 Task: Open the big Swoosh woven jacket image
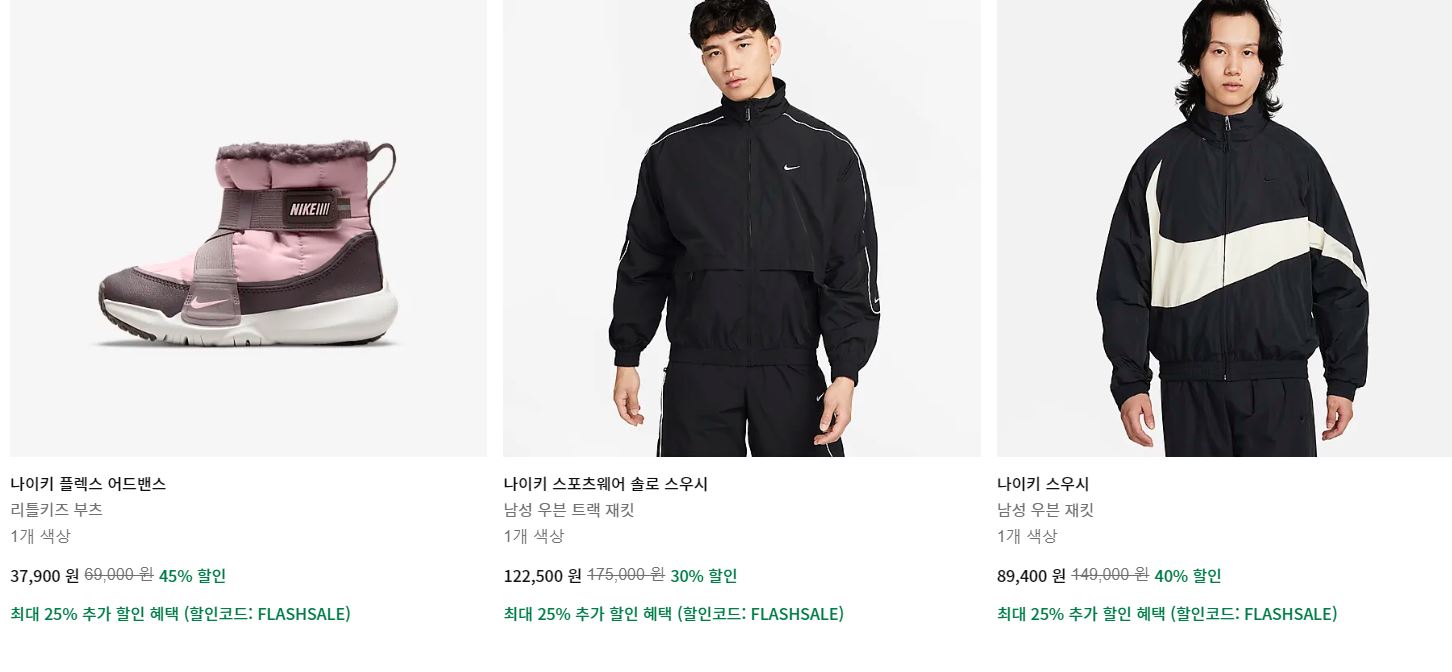coord(1224,228)
